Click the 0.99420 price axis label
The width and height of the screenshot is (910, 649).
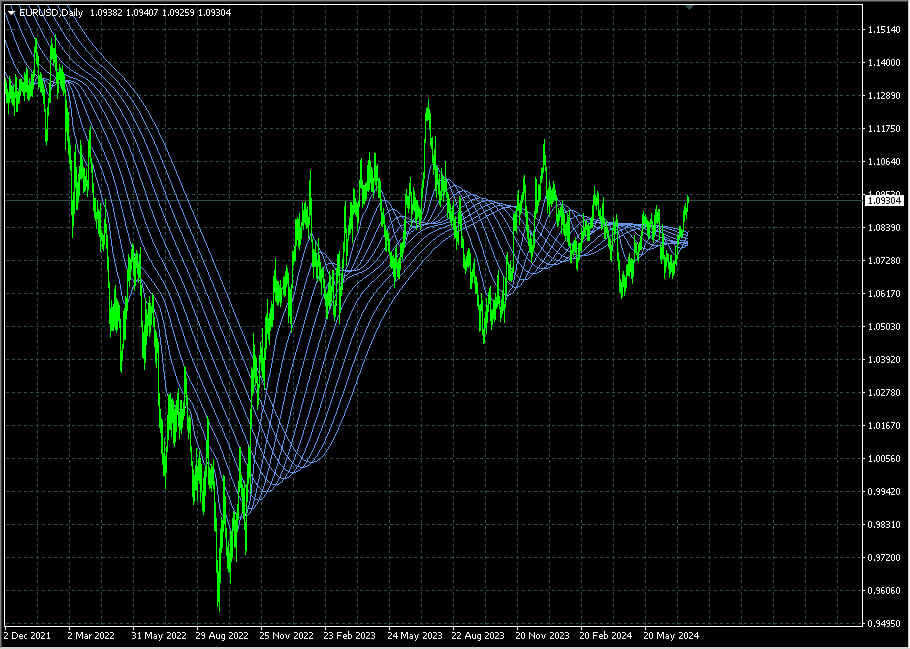[x=884, y=492]
